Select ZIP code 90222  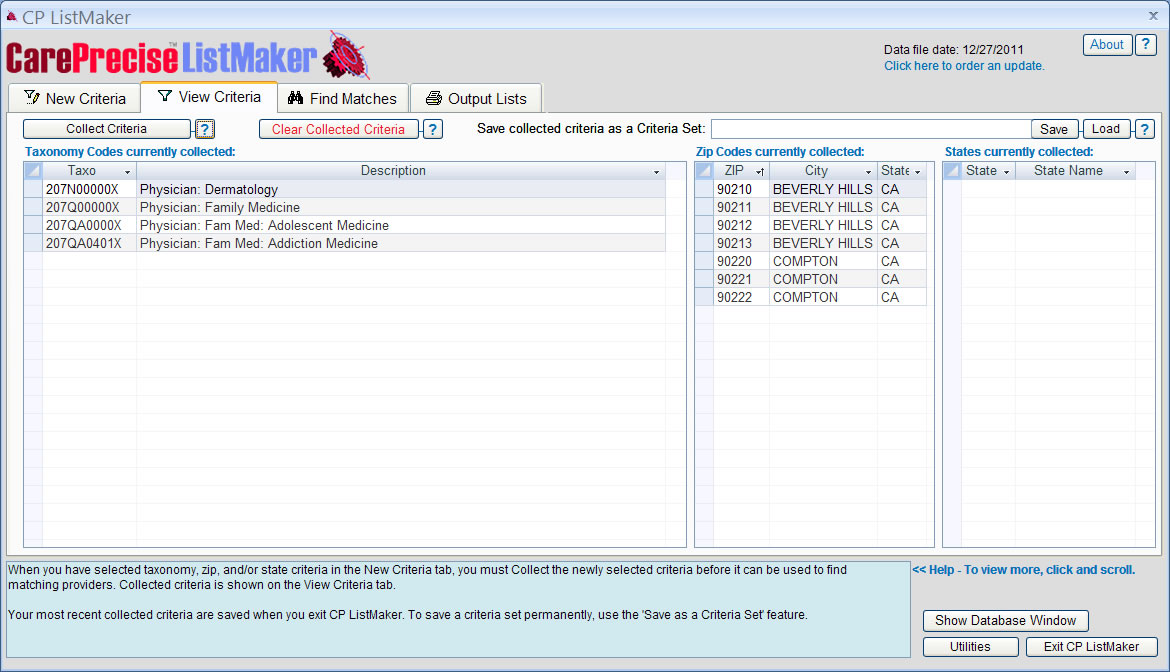point(741,297)
